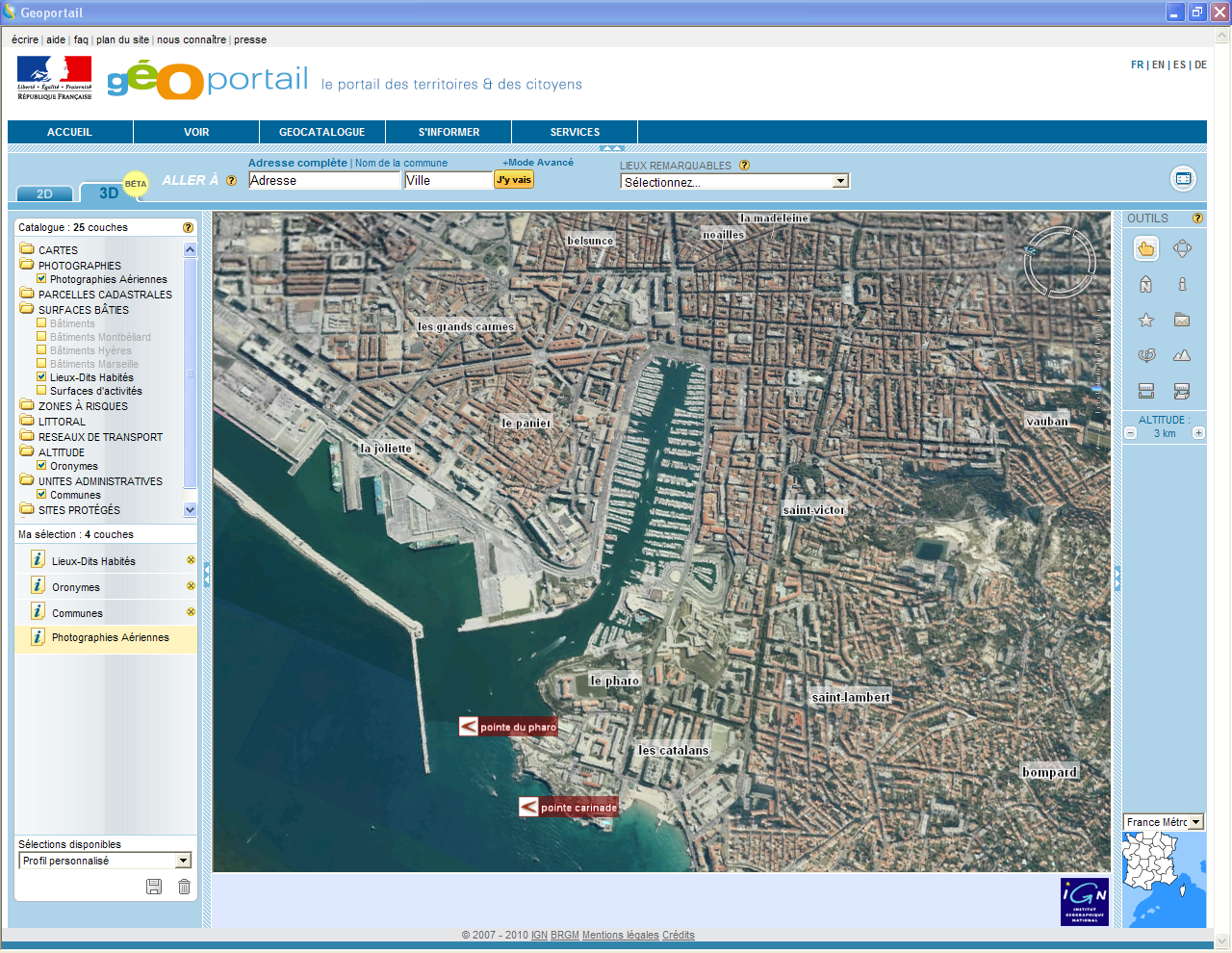Open the Outils help question mark
Screen dimensions: 1232x953
click(x=1198, y=219)
